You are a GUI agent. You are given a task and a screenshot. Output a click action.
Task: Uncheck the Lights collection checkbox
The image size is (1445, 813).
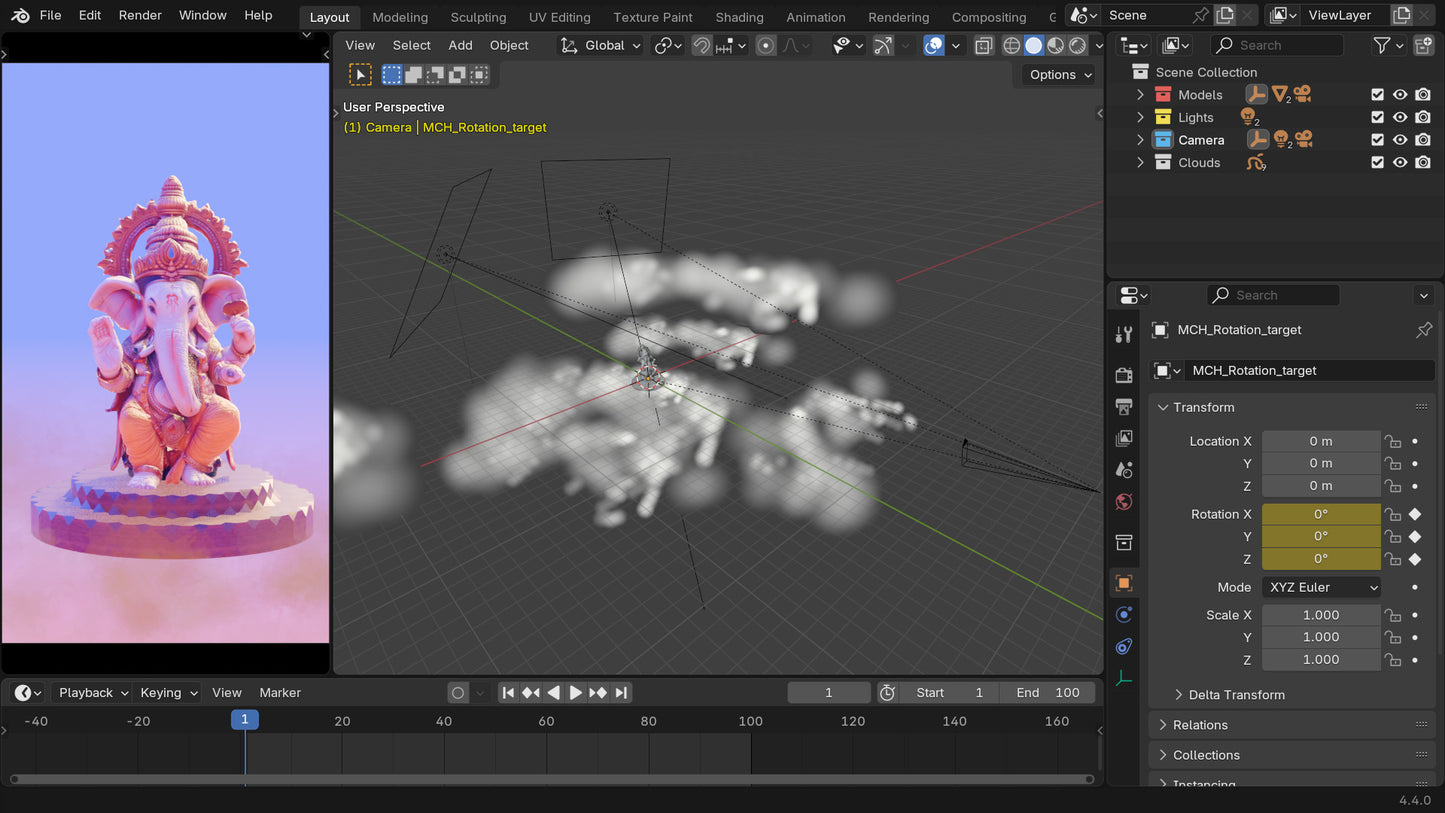(x=1378, y=117)
